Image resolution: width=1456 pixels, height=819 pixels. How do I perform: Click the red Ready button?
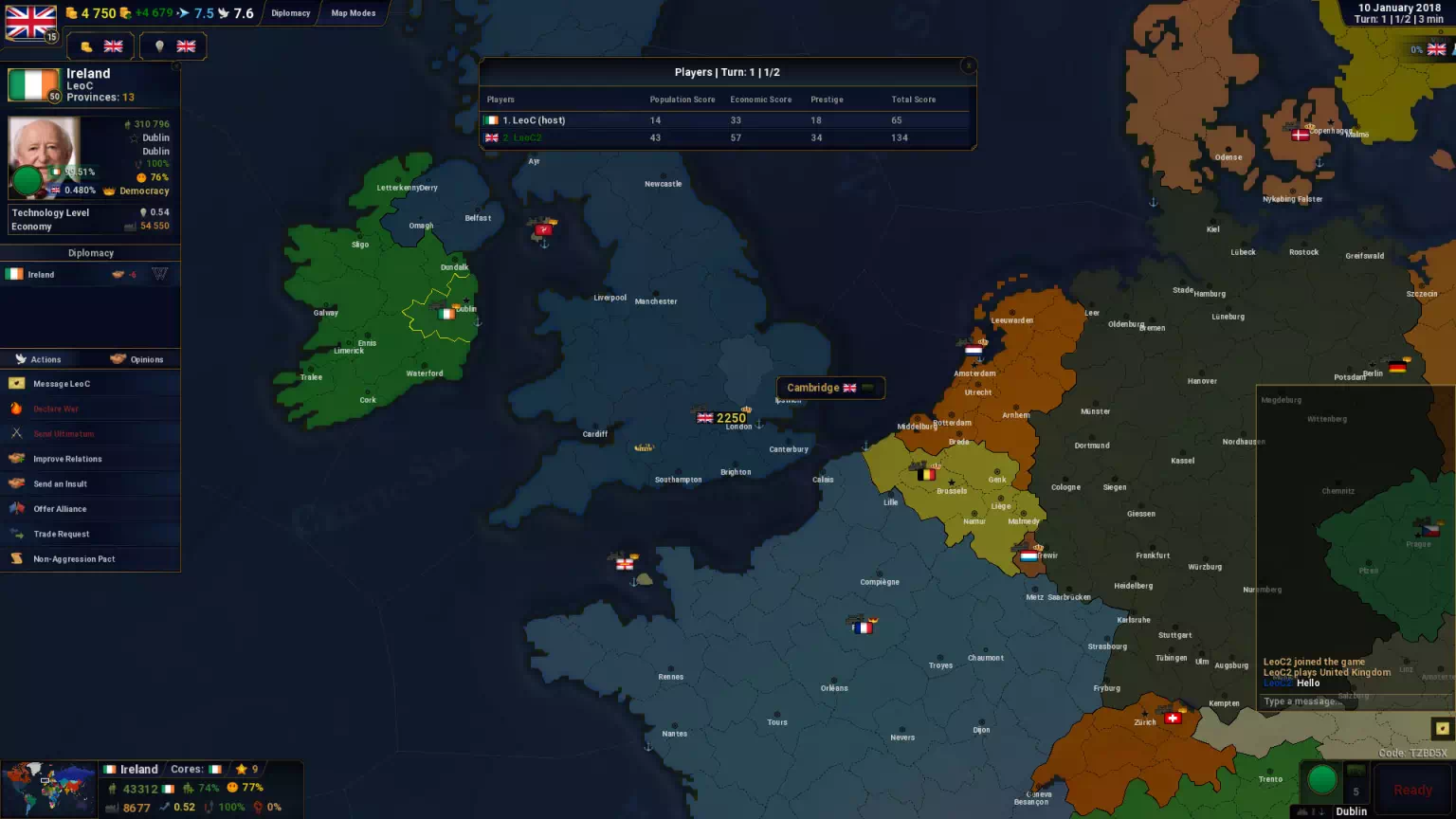[x=1412, y=790]
